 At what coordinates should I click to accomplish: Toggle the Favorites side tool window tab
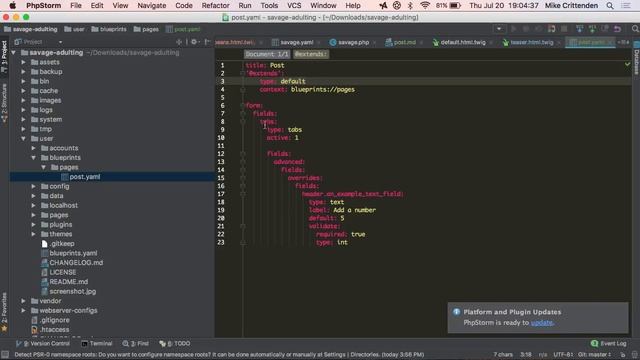[x=4, y=312]
